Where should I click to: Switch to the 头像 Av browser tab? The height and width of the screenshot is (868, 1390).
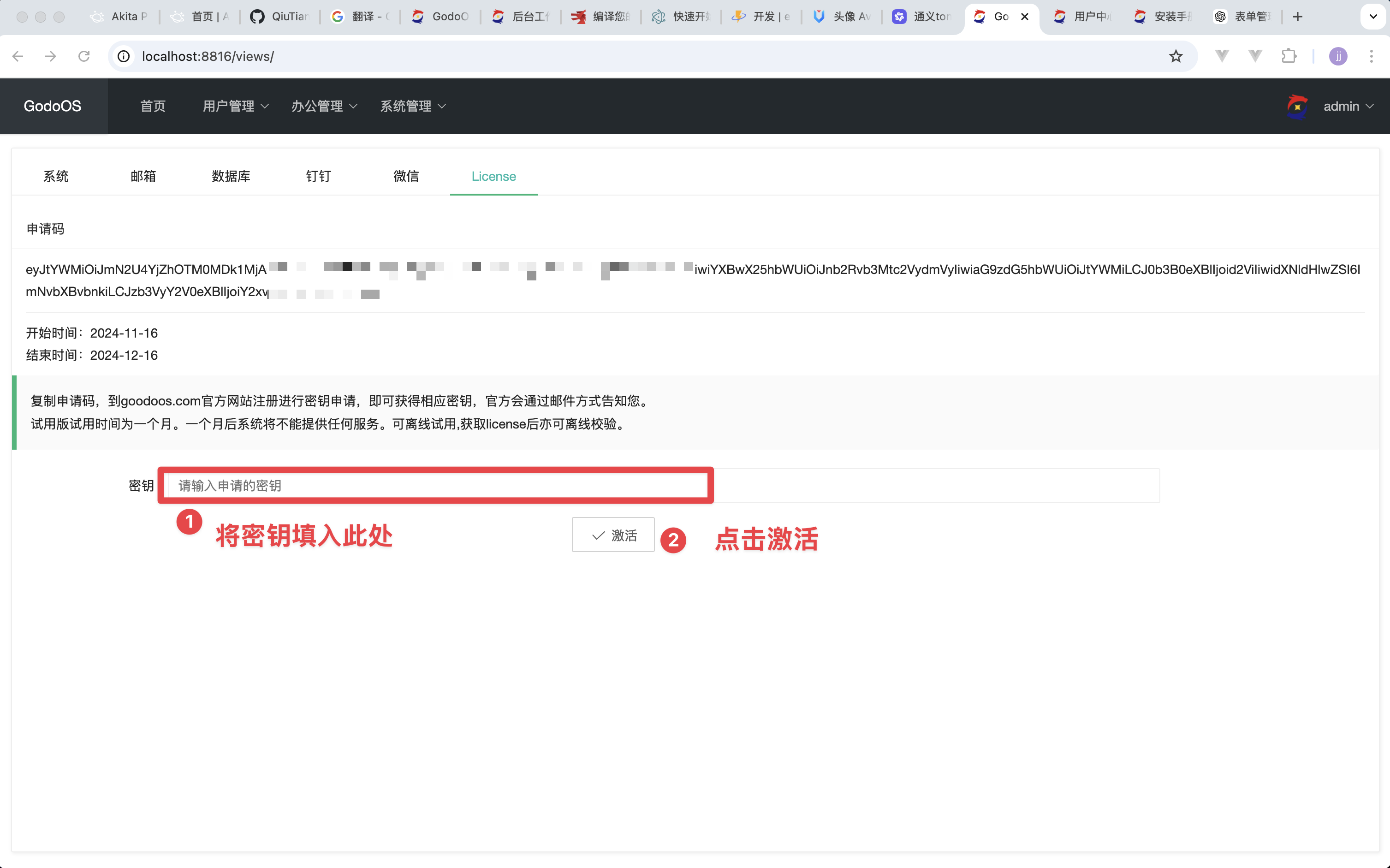coord(843,17)
